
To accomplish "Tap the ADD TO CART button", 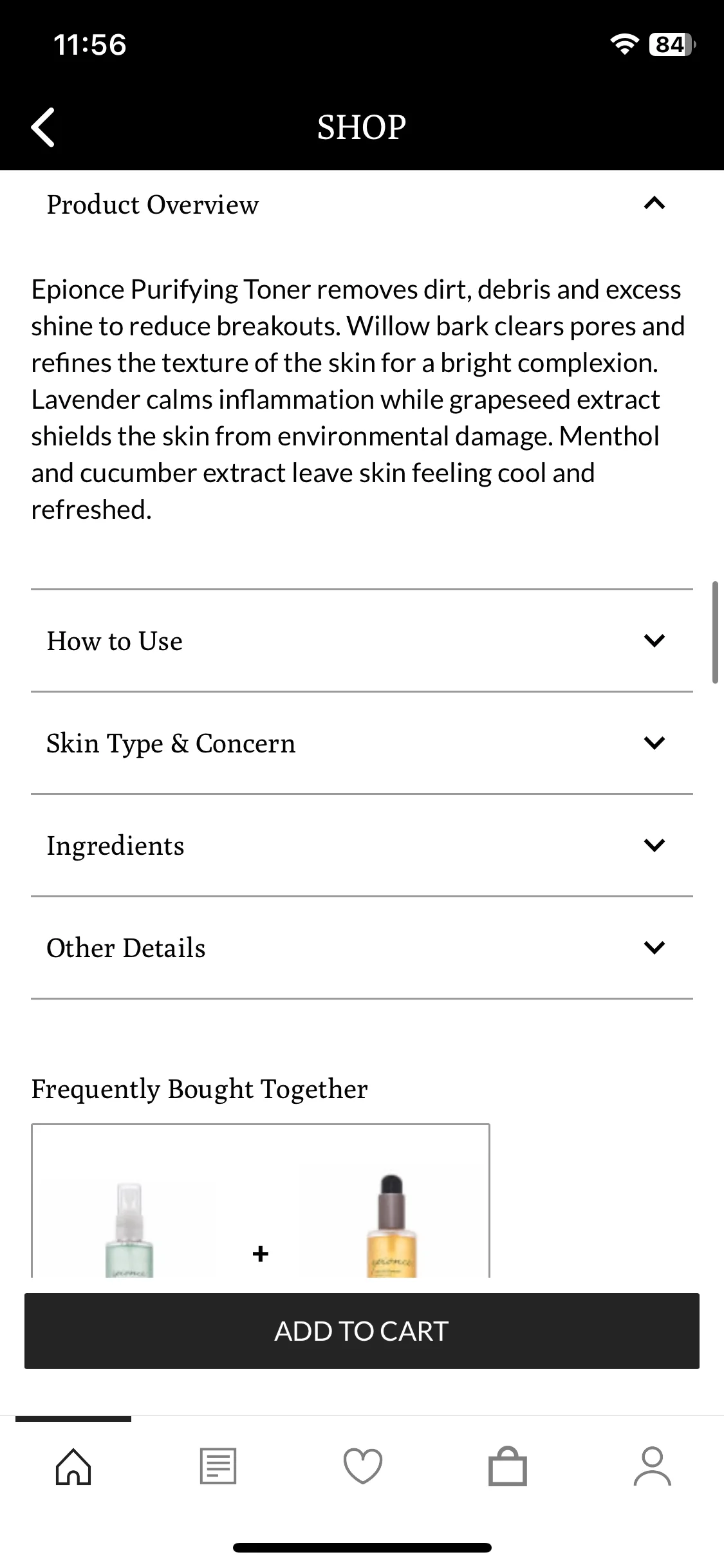I will [x=362, y=1331].
